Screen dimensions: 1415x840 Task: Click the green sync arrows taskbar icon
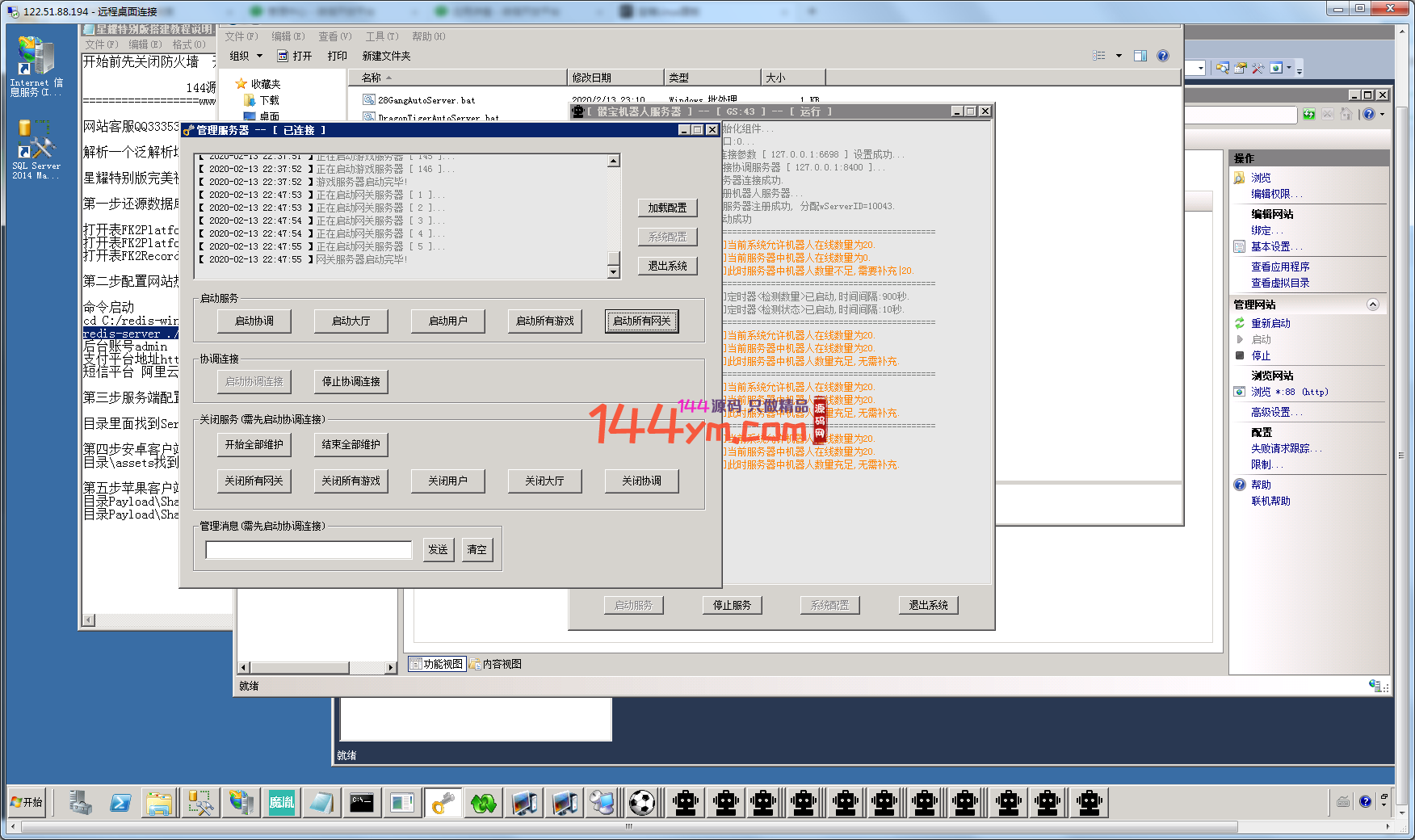[483, 803]
